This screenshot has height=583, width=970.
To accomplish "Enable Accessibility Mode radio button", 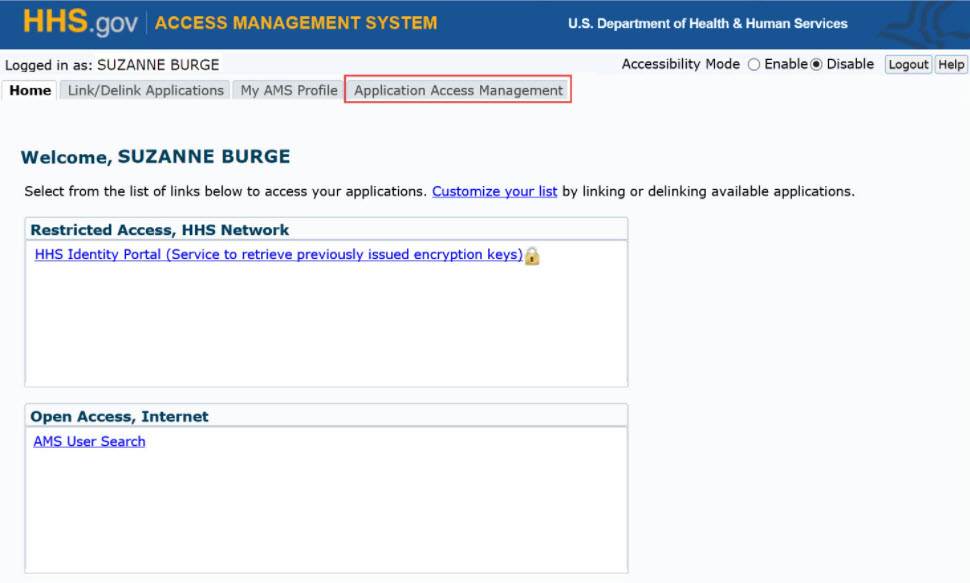I will (754, 65).
